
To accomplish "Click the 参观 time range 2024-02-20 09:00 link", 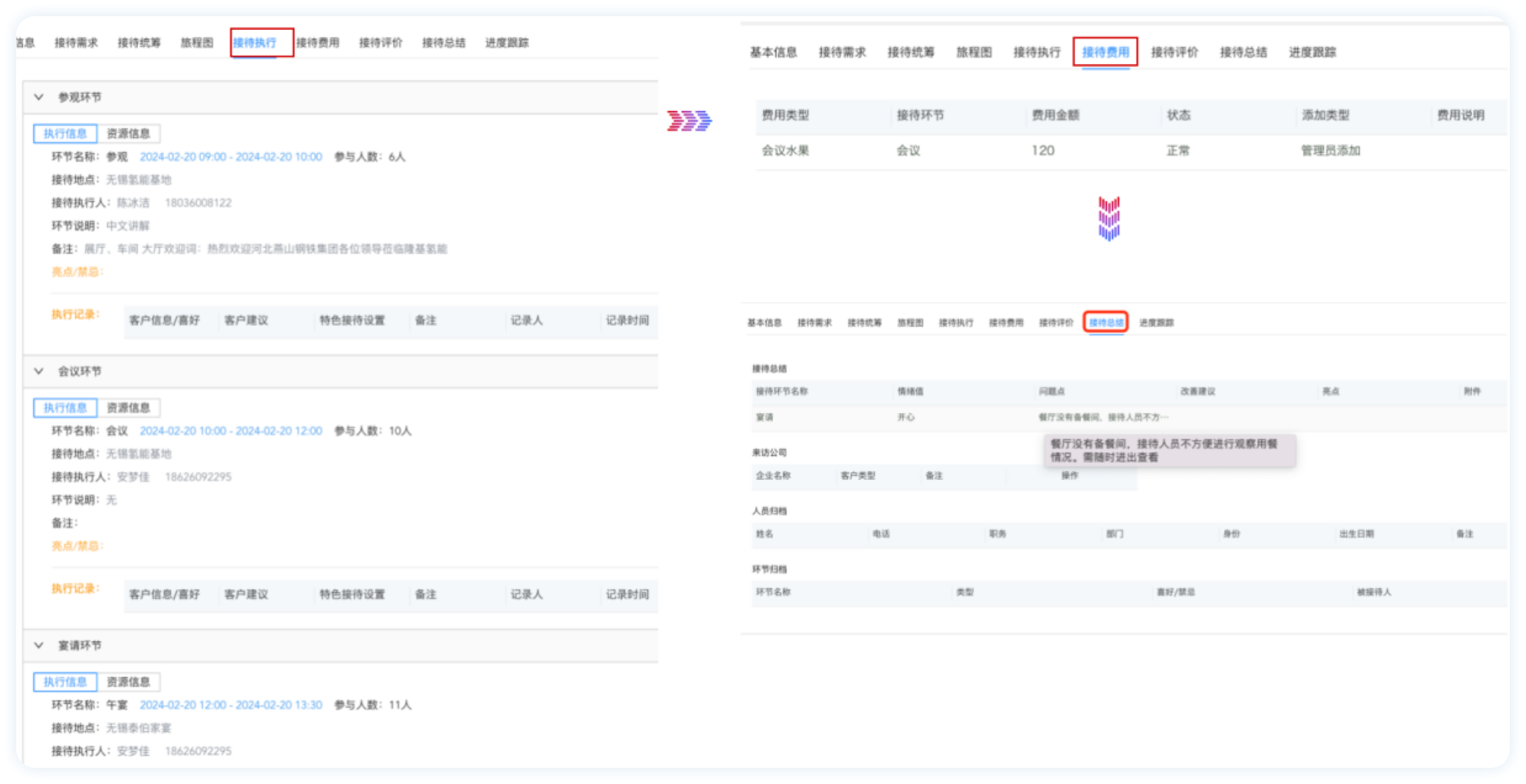I will [x=231, y=157].
